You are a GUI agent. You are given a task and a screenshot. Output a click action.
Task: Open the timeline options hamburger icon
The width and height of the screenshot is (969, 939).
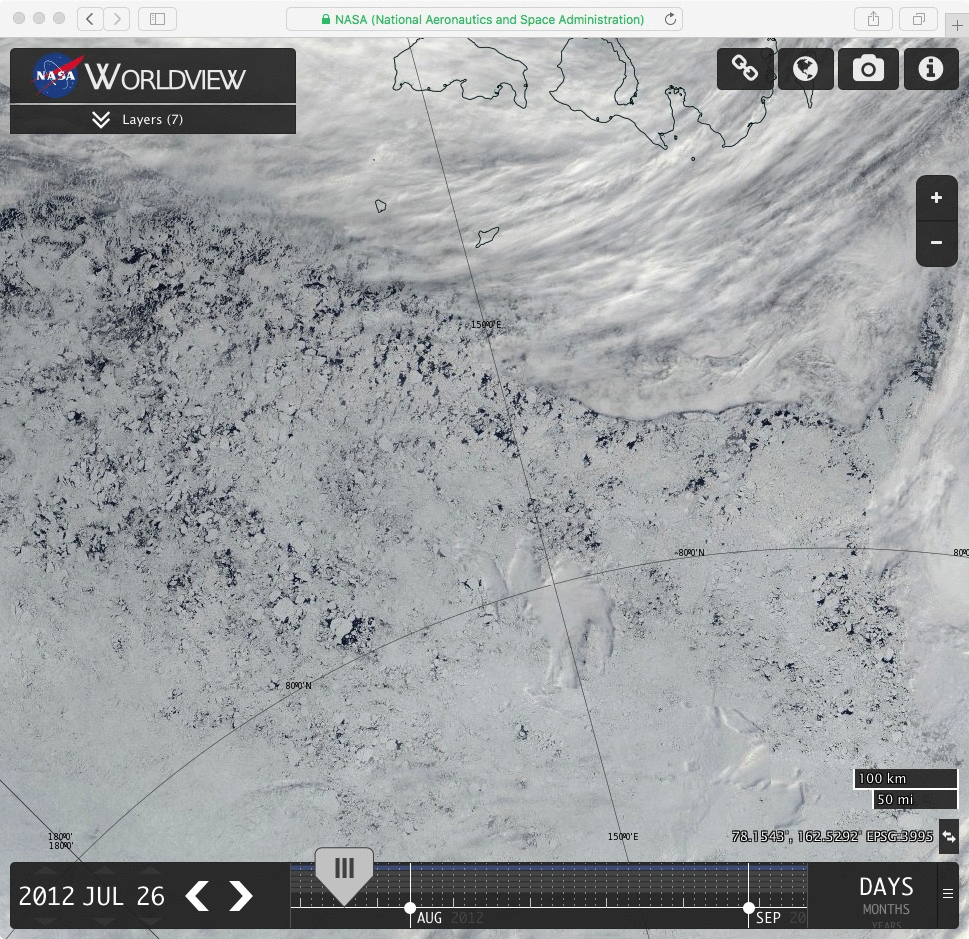click(x=947, y=894)
